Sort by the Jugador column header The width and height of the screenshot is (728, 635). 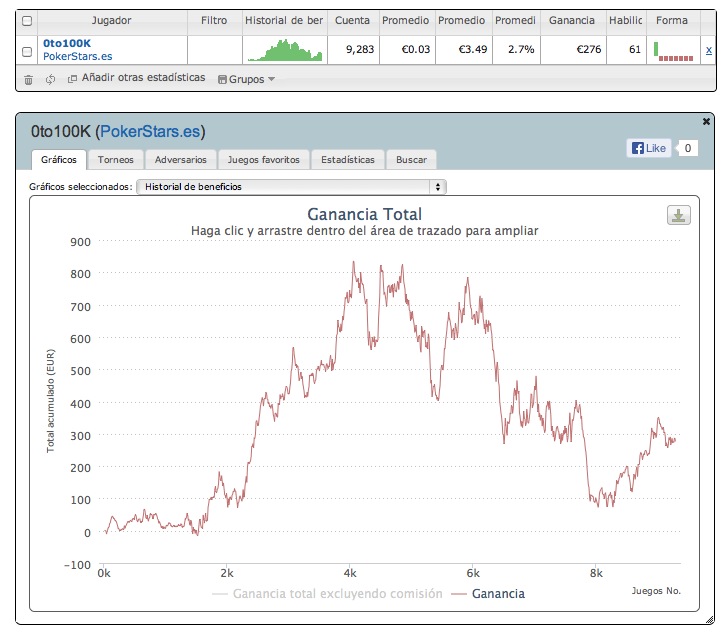(111, 20)
